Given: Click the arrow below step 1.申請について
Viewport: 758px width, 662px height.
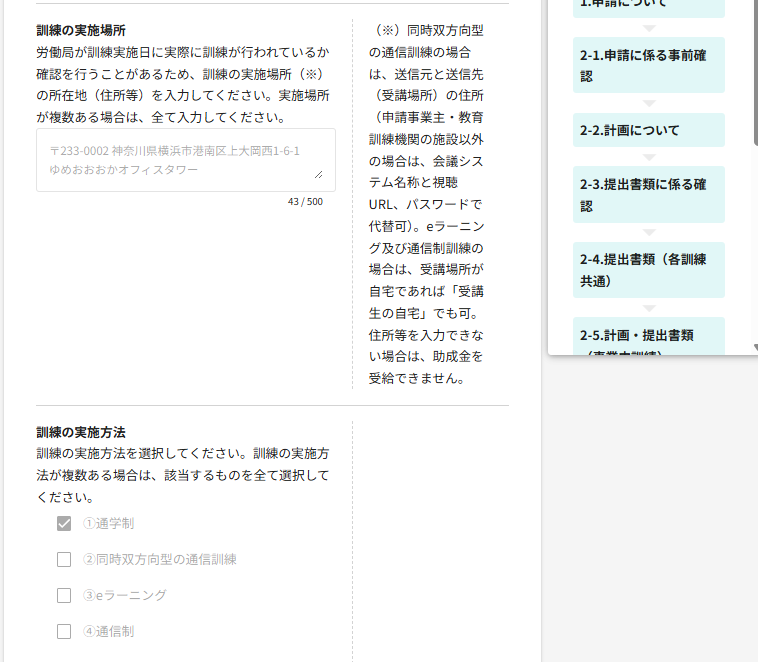Looking at the screenshot, I should tap(648, 28).
